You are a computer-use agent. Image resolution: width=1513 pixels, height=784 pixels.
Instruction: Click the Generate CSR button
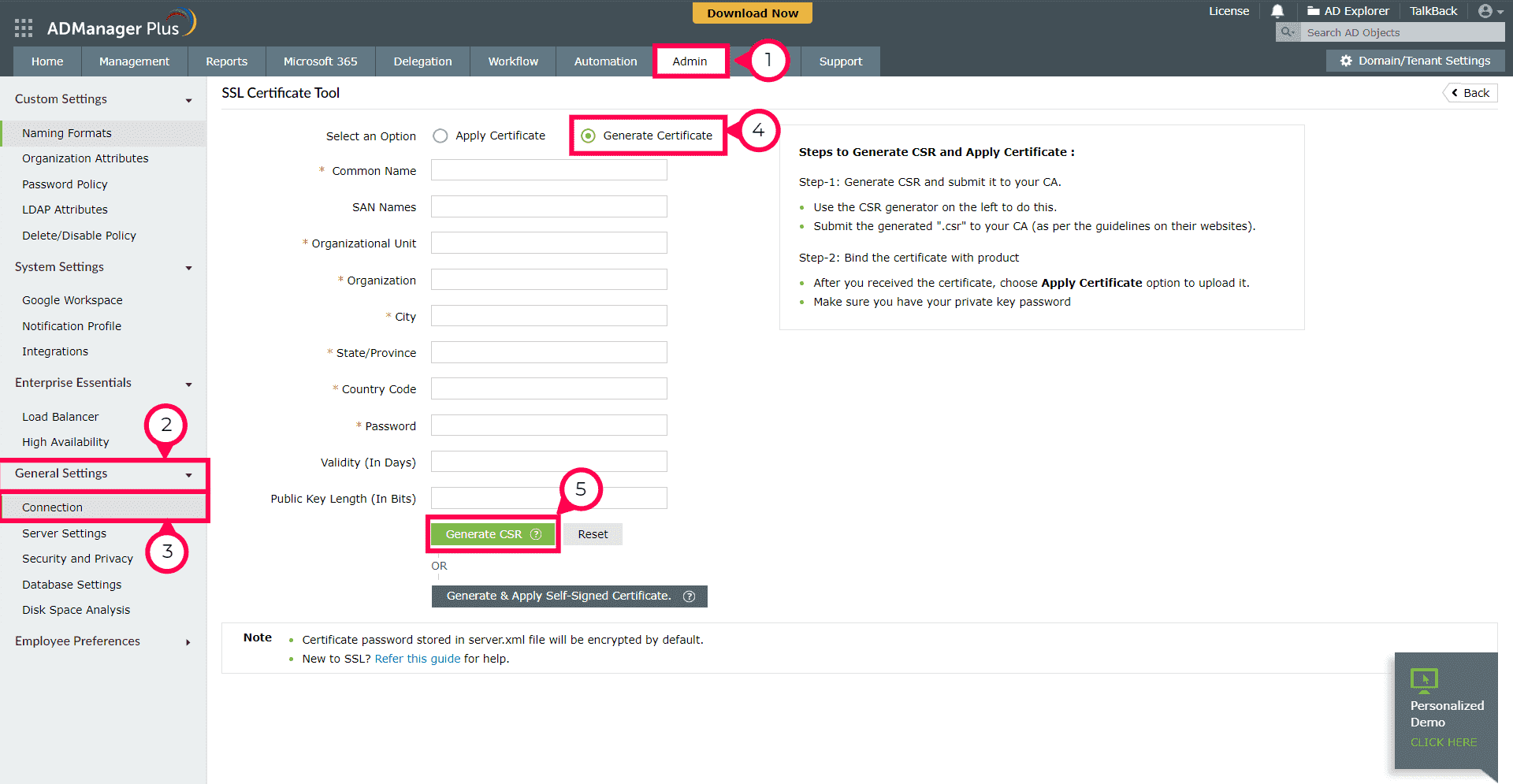(493, 534)
